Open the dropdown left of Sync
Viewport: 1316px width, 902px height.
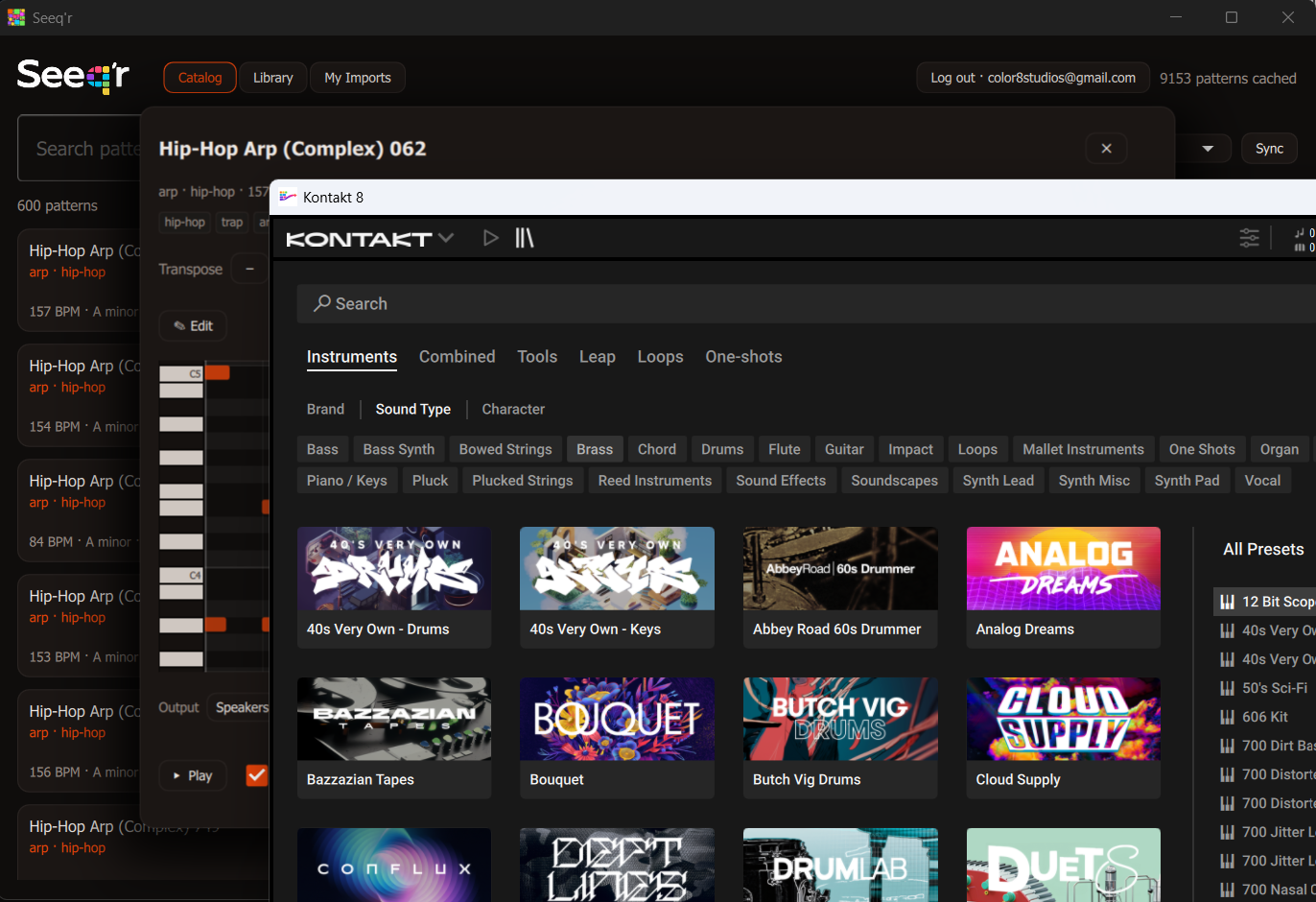click(x=1208, y=149)
